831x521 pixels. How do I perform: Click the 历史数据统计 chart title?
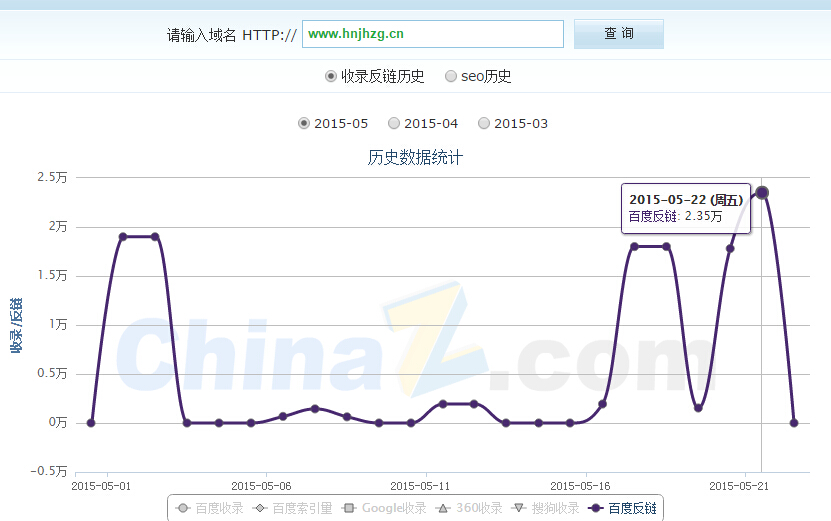(x=415, y=157)
